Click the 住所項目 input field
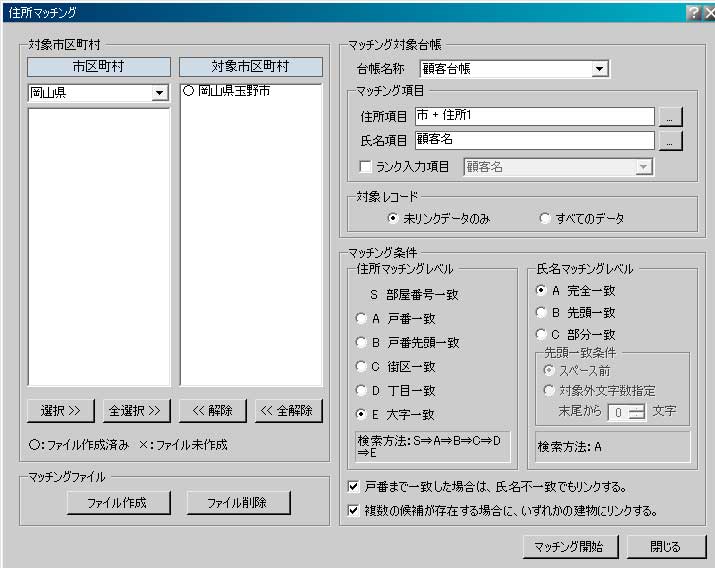Screen dimensions: 715x568 [x=534, y=116]
